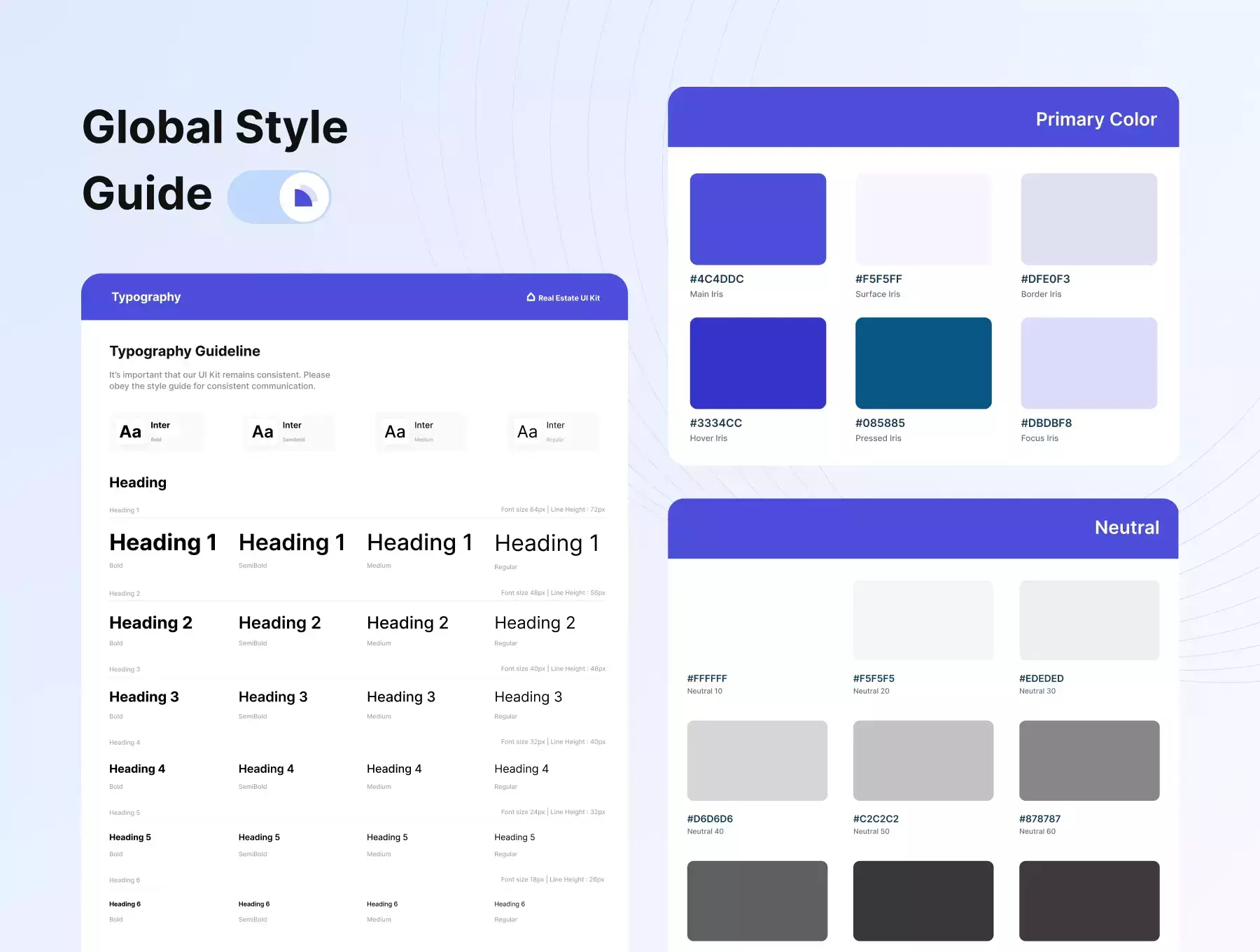Select the Inter Regular font sample card
Image resolution: width=1260 pixels, height=952 pixels.
(553, 432)
